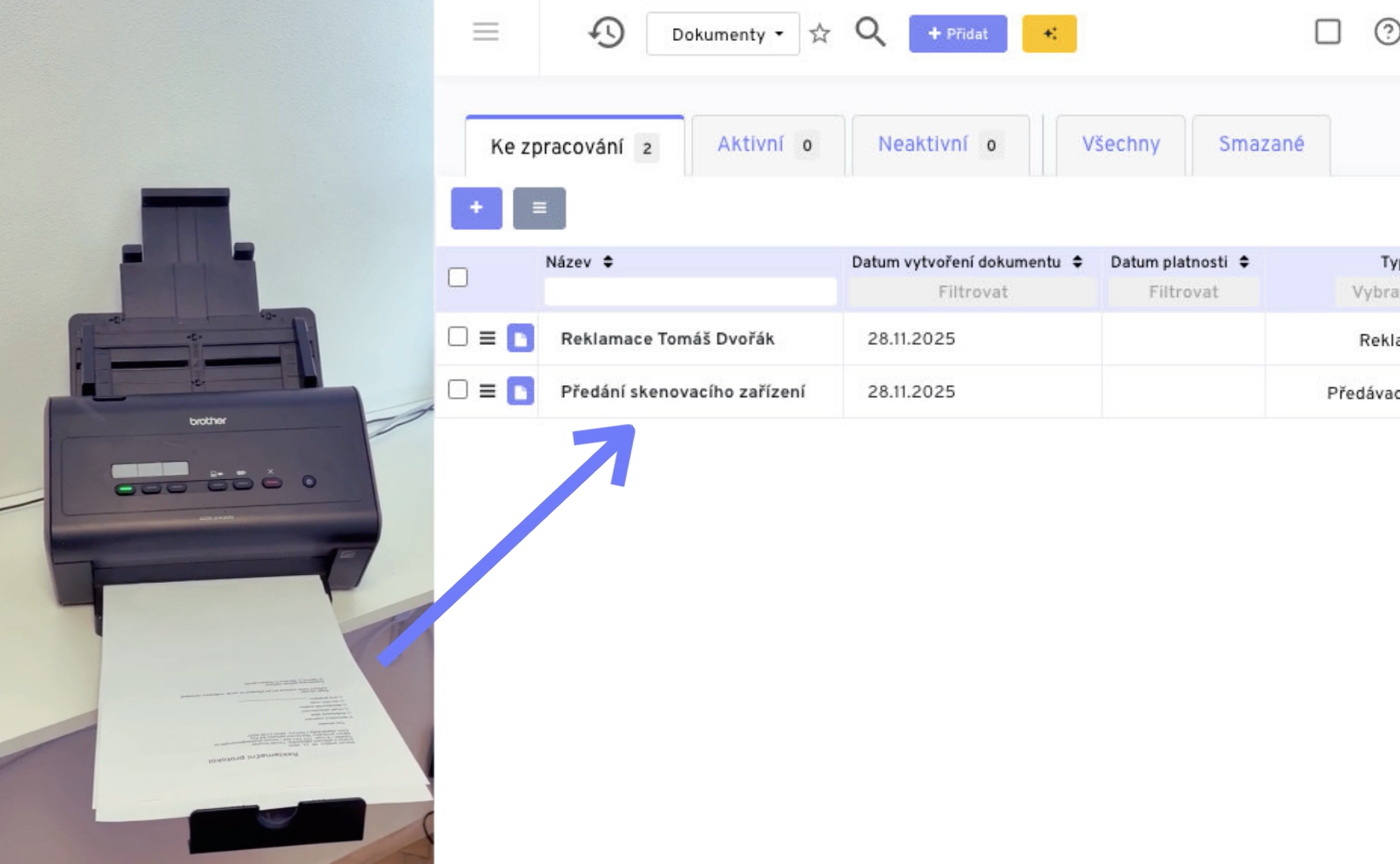The width and height of the screenshot is (1400, 864).
Task: Click the Název filter input field
Action: coord(690,292)
